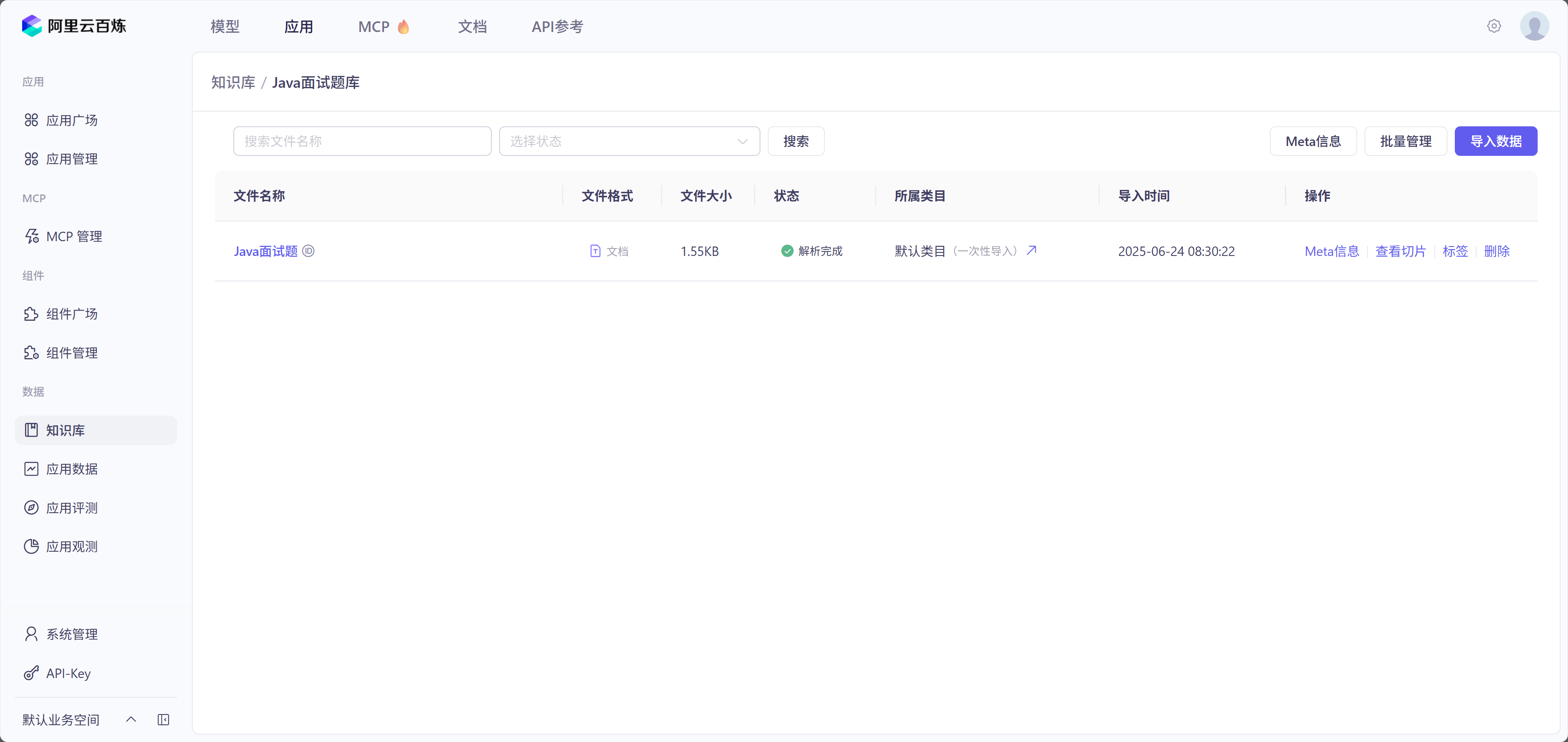Click the 导入数据 button
1568x742 pixels.
pyautogui.click(x=1495, y=141)
